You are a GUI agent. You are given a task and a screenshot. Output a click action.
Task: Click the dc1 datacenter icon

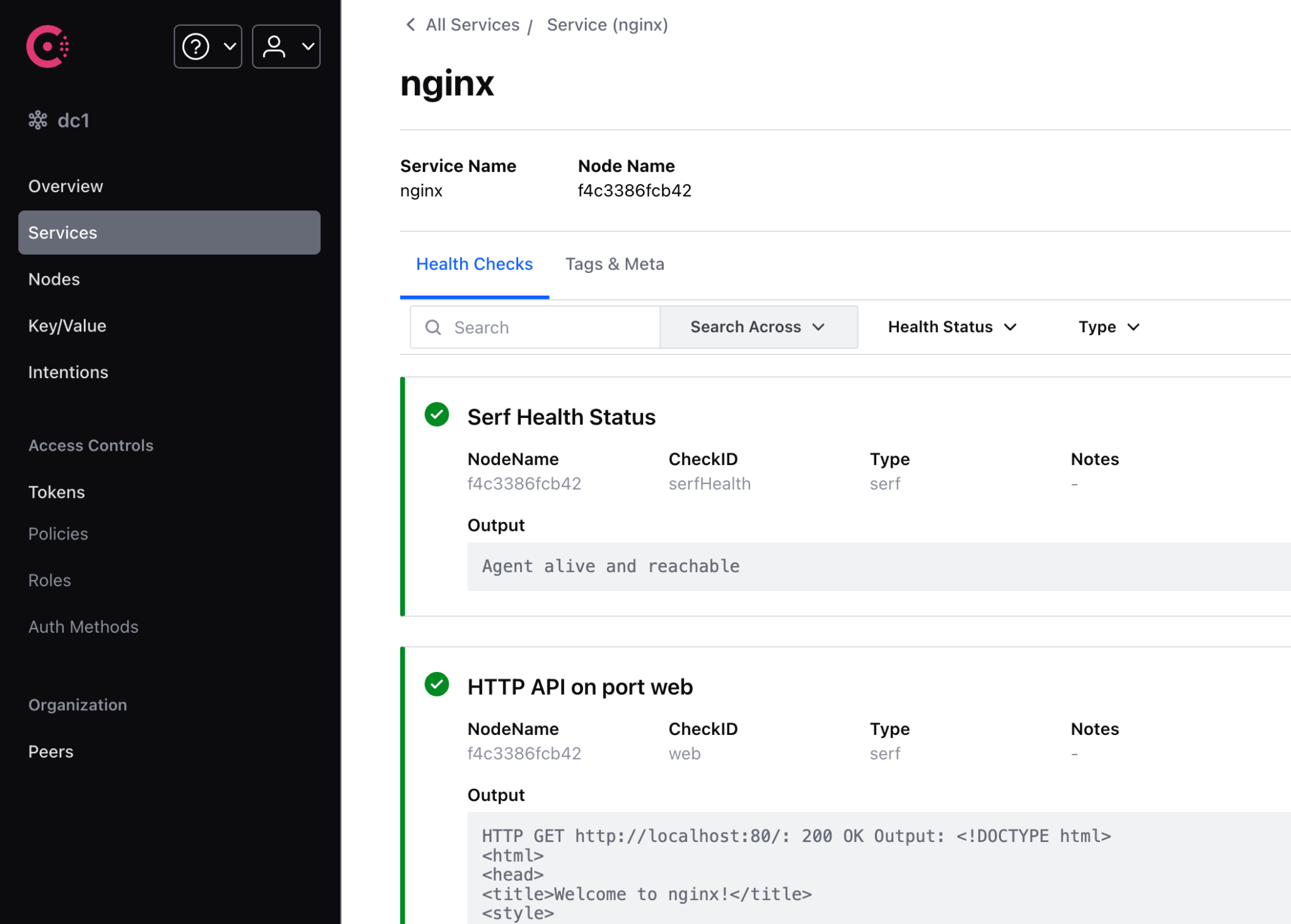(38, 120)
